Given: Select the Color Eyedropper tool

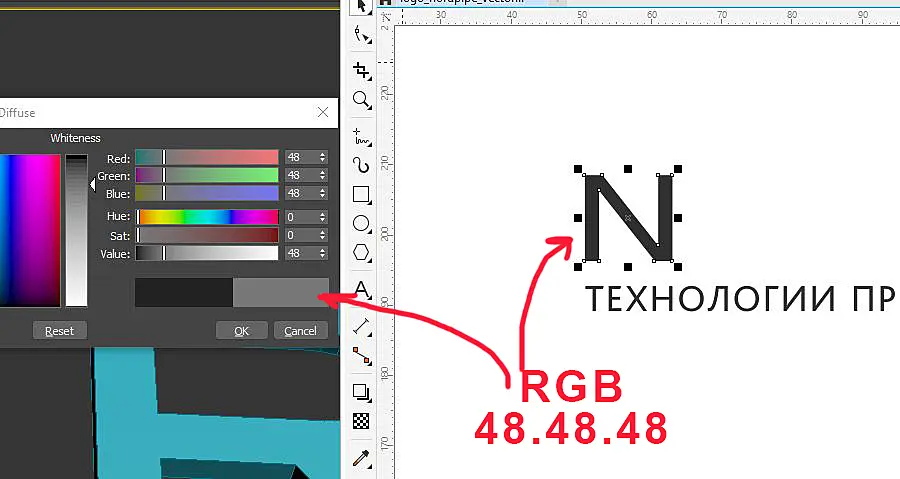Looking at the screenshot, I should (x=361, y=458).
